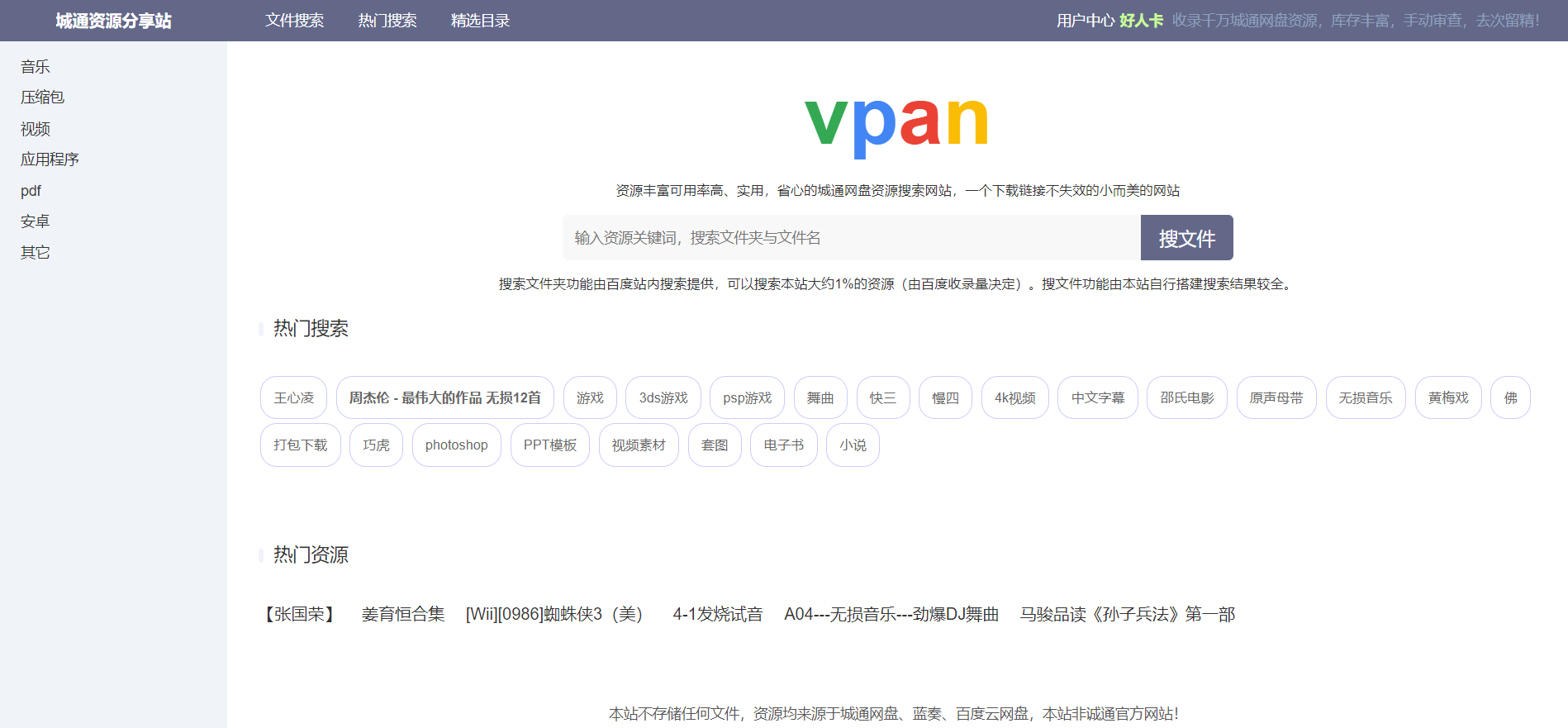Go to 精选目录 in top navigation
Image resolution: width=1568 pixels, height=728 pixels.
click(480, 21)
